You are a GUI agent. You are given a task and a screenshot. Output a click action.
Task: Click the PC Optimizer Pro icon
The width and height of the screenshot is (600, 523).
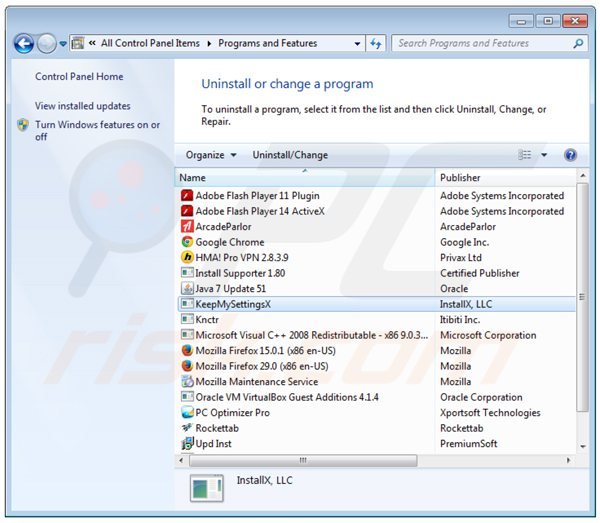pyautogui.click(x=187, y=413)
